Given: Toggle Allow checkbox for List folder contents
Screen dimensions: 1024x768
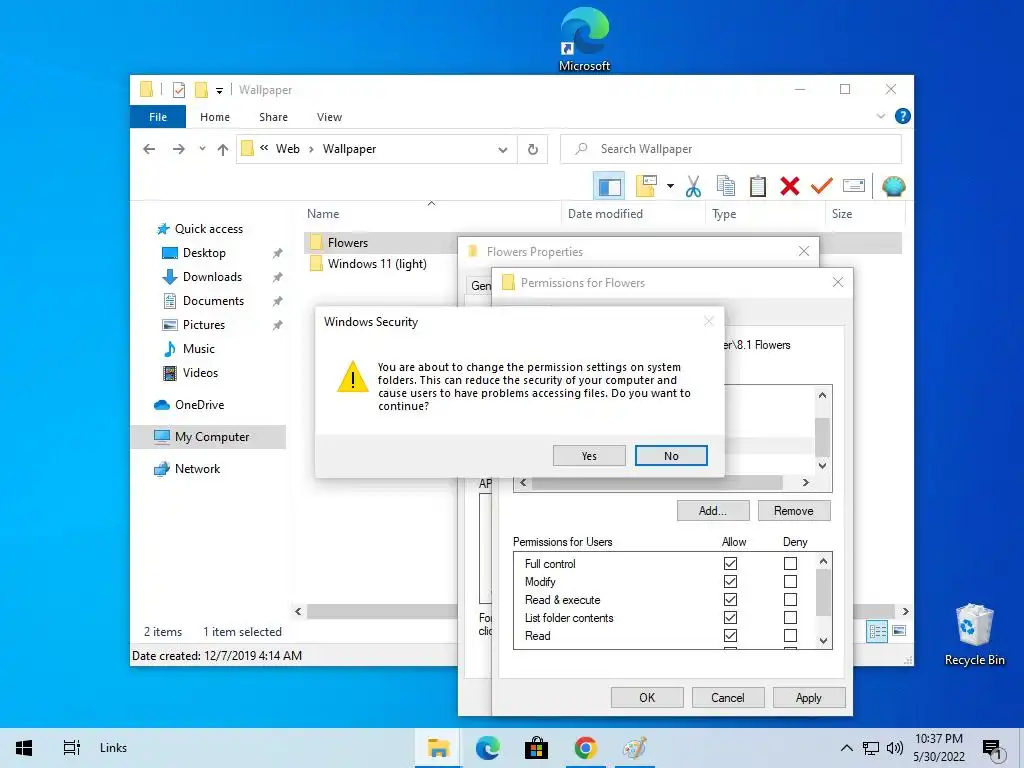Looking at the screenshot, I should coord(730,617).
